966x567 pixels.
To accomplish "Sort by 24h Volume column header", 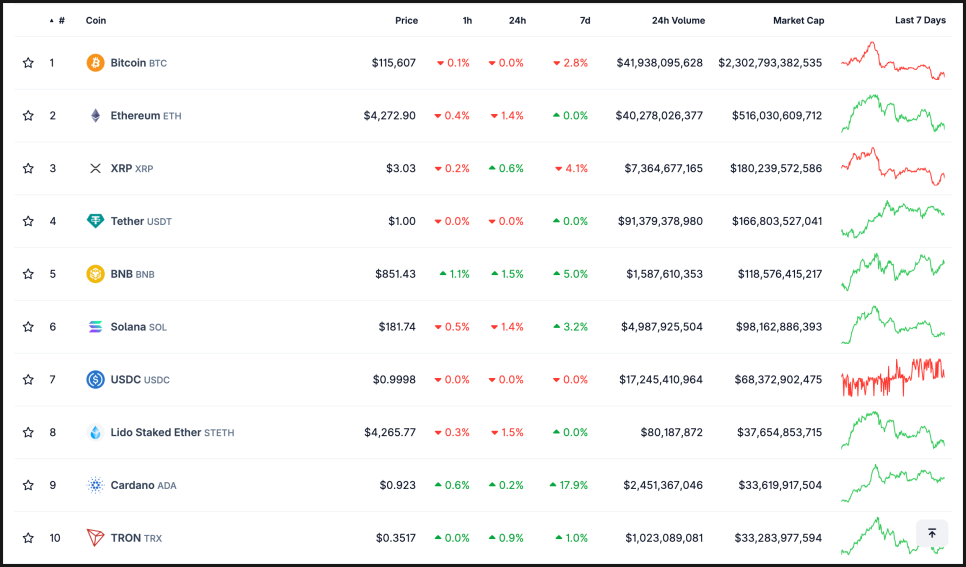I will coord(678,20).
